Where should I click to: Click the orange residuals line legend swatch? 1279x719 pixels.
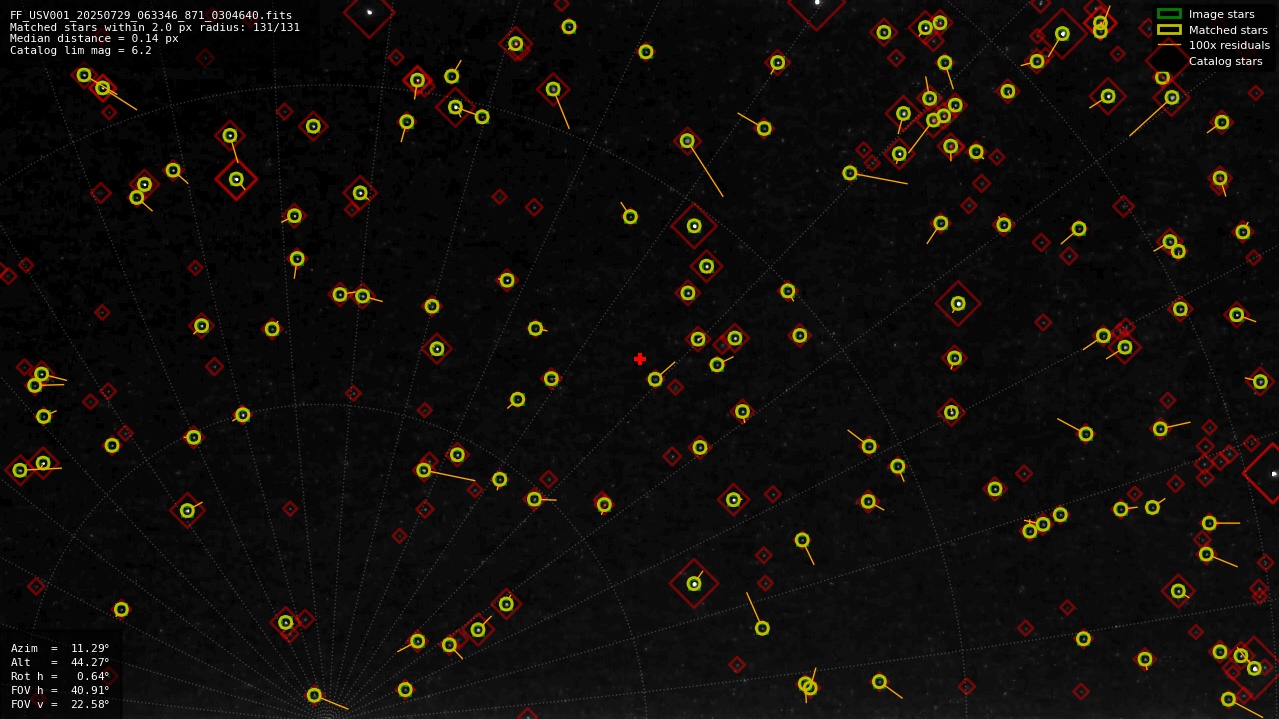(1169, 45)
